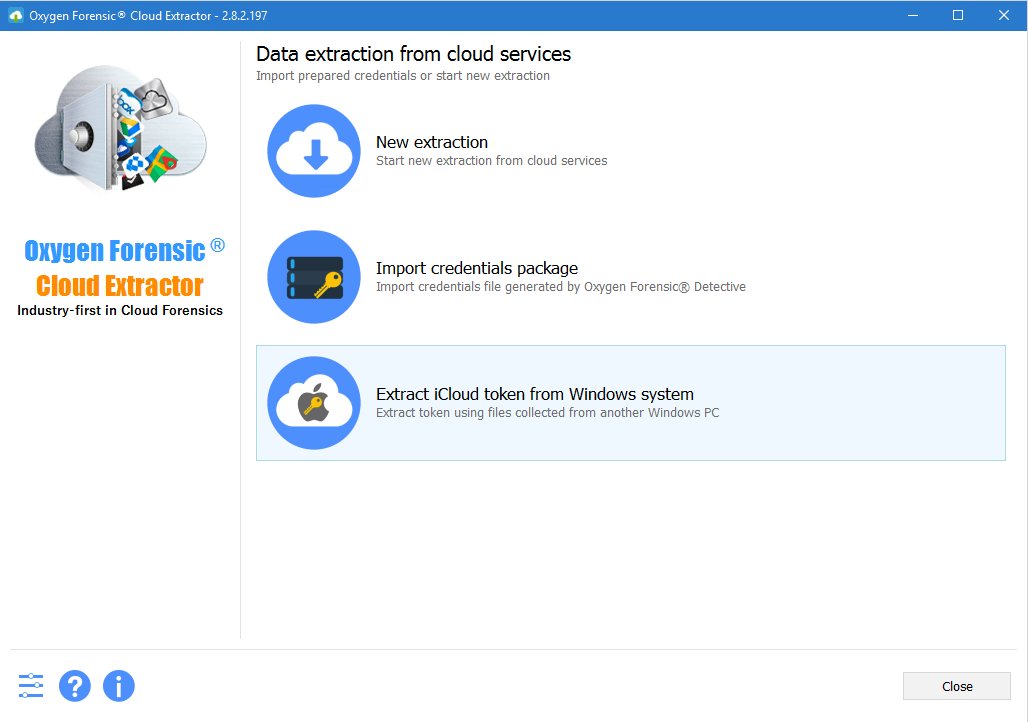Image resolution: width=1028 pixels, height=722 pixels.
Task: Maximize the Cloud Extractor window
Action: 958,15
